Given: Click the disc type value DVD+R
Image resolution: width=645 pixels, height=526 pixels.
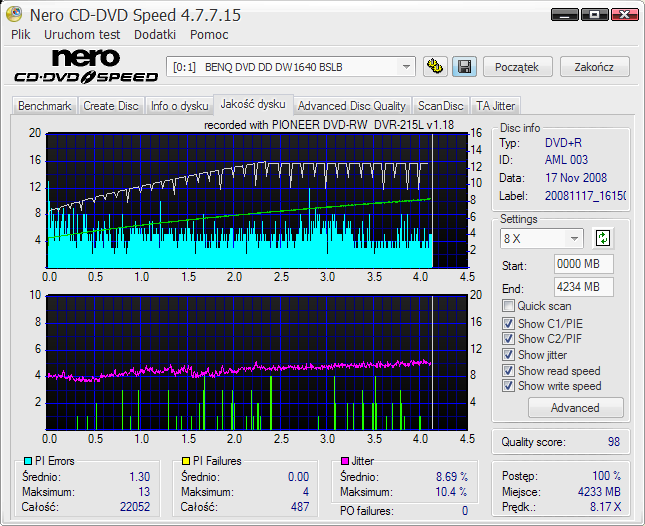Looking at the screenshot, I should [563, 143].
